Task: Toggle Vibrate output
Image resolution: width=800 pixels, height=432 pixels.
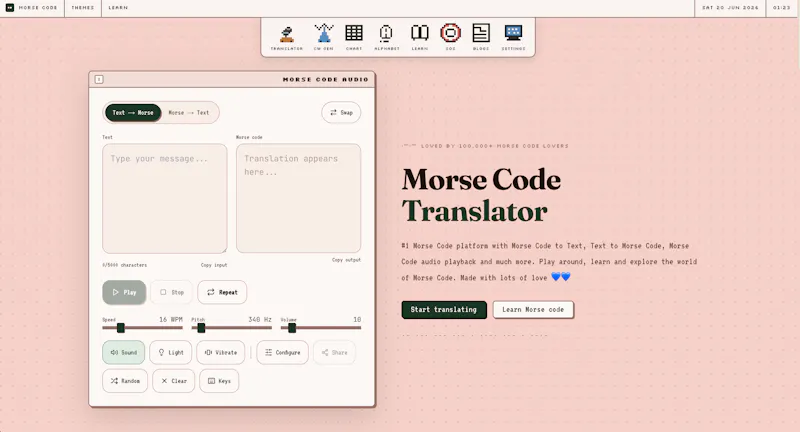Action: point(220,352)
